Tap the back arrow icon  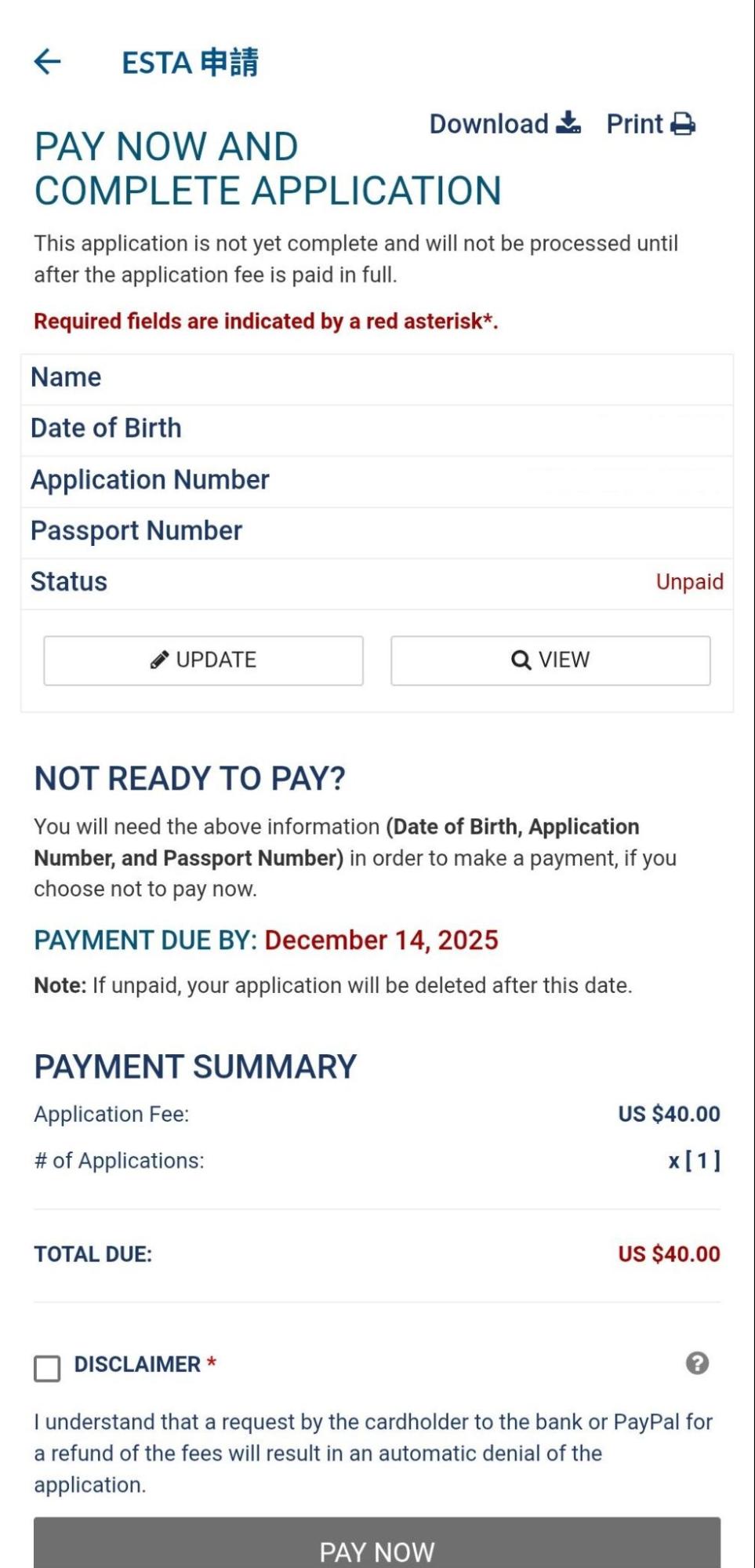[x=48, y=61]
